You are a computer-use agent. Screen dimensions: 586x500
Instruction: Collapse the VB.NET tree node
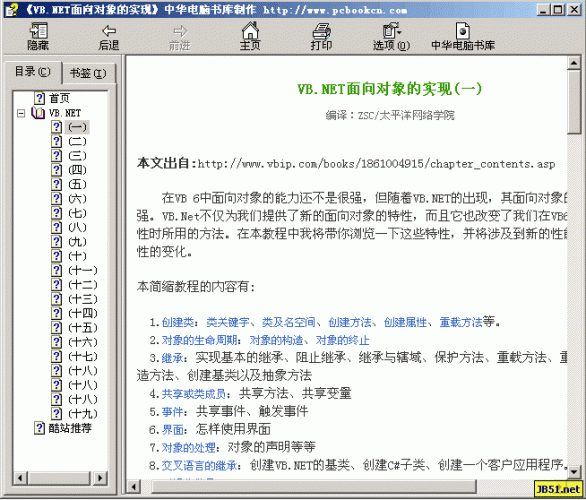coord(21,113)
